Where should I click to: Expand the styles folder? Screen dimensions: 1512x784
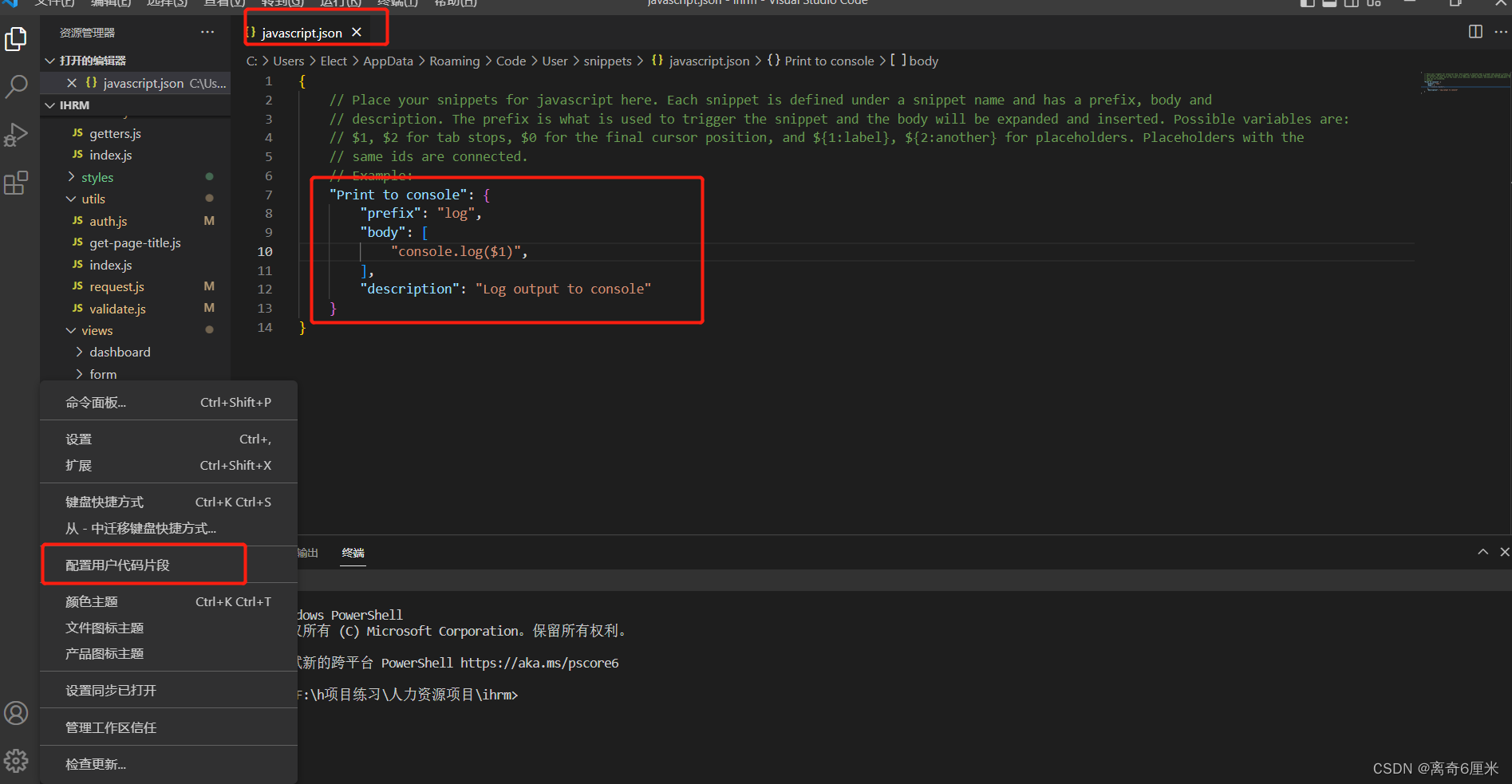pyautogui.click(x=72, y=177)
